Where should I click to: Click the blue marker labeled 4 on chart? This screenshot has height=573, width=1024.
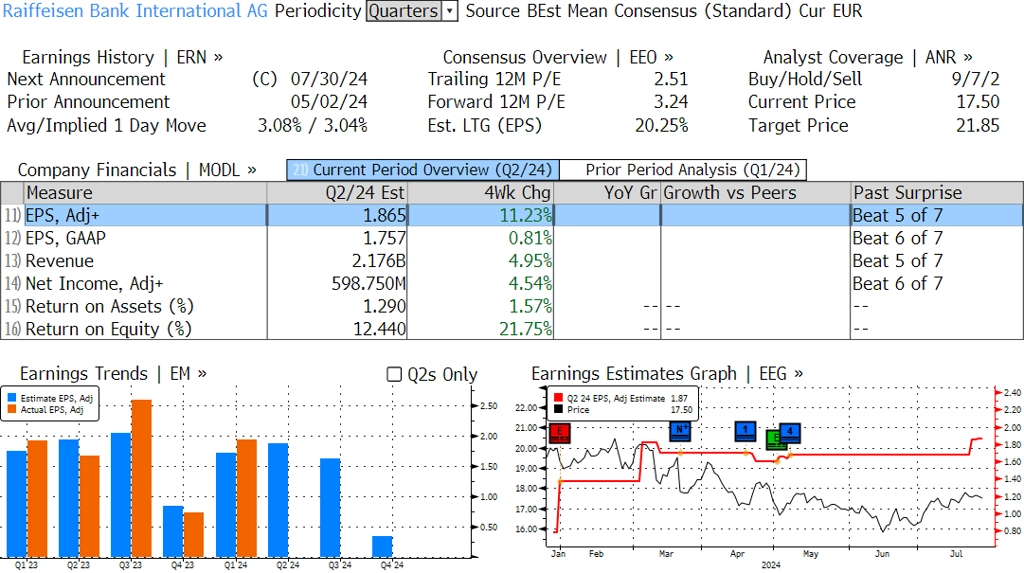coord(790,432)
